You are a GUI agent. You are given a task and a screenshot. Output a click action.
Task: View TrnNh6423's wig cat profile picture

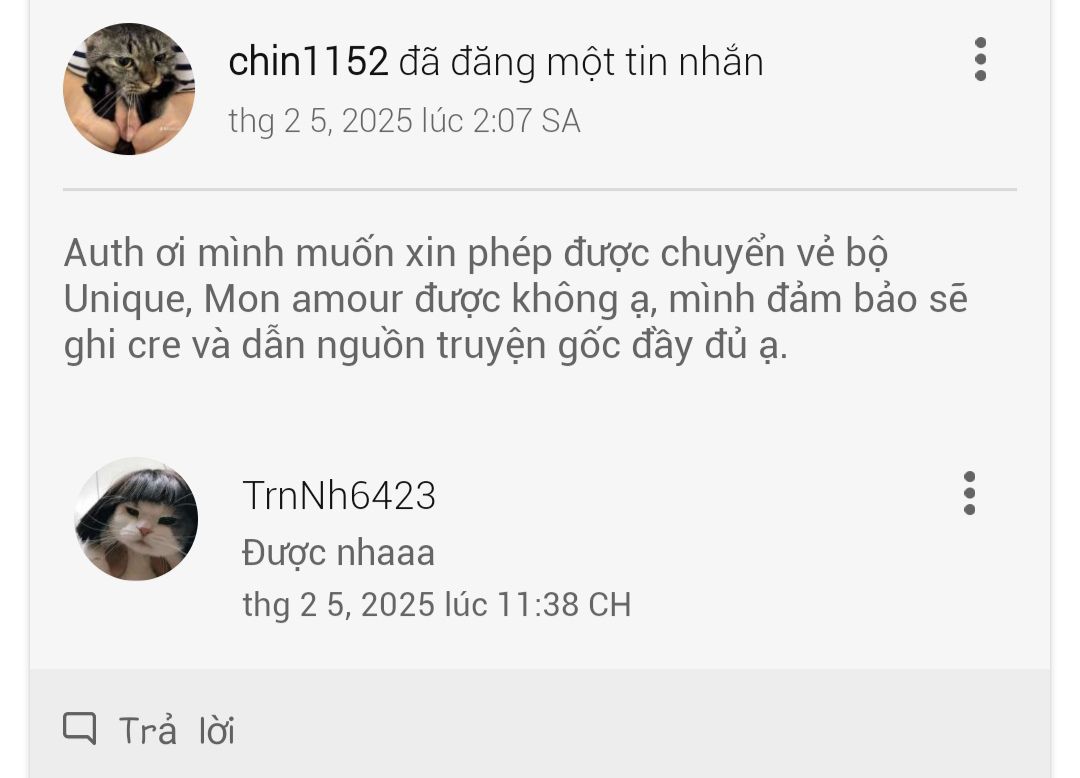pos(136,519)
